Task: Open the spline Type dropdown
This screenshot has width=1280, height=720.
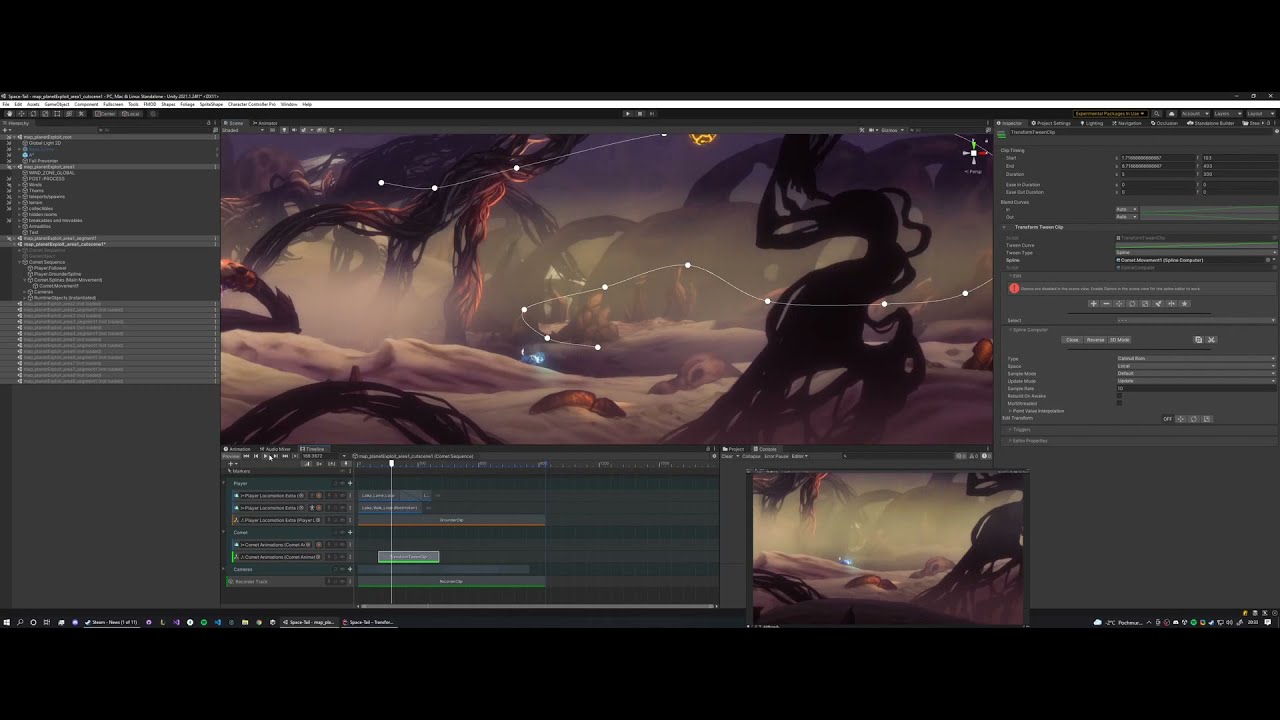Action: [x=1196, y=358]
